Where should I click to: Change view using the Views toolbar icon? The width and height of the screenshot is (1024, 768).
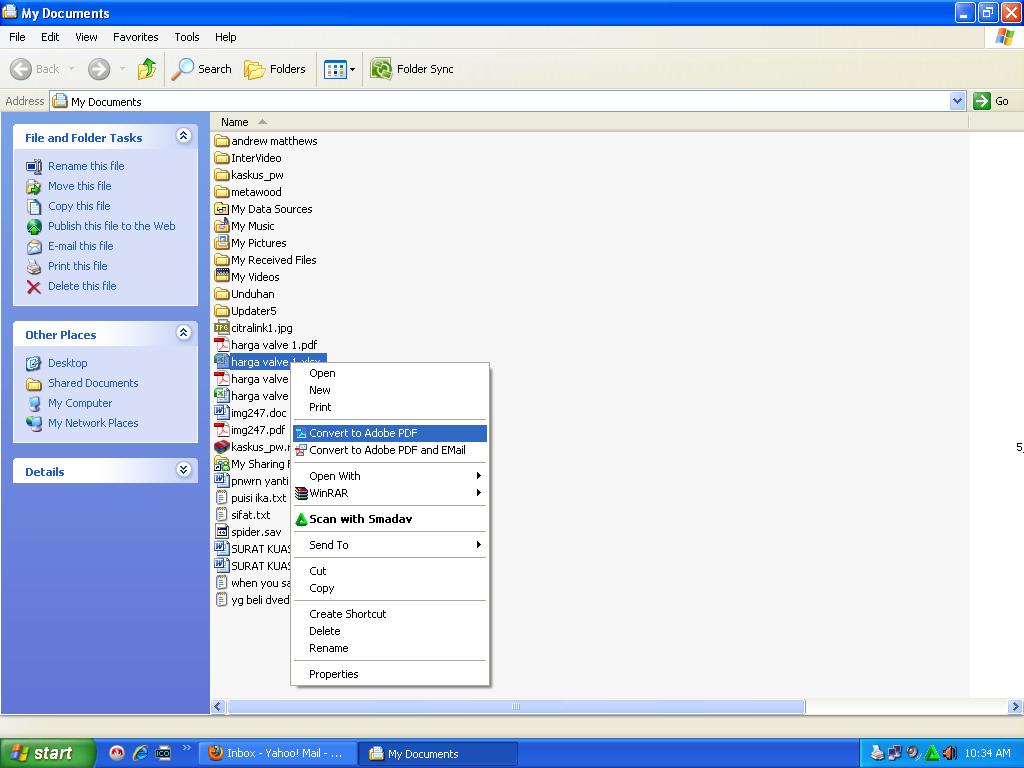pyautogui.click(x=336, y=69)
